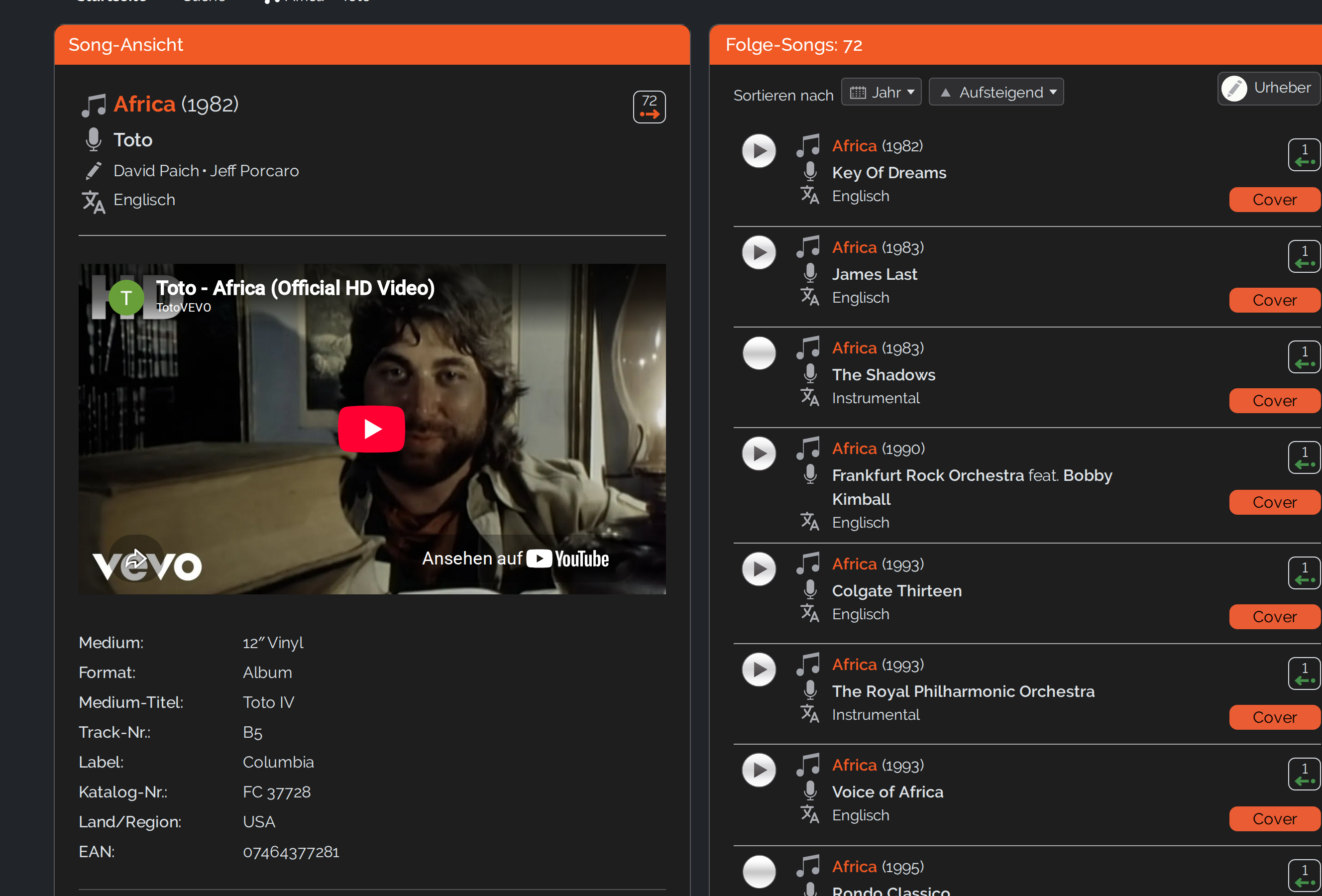Click origin-count icon for Frankfurt Rock Orchestra
The height and width of the screenshot is (896, 1322).
click(1305, 457)
